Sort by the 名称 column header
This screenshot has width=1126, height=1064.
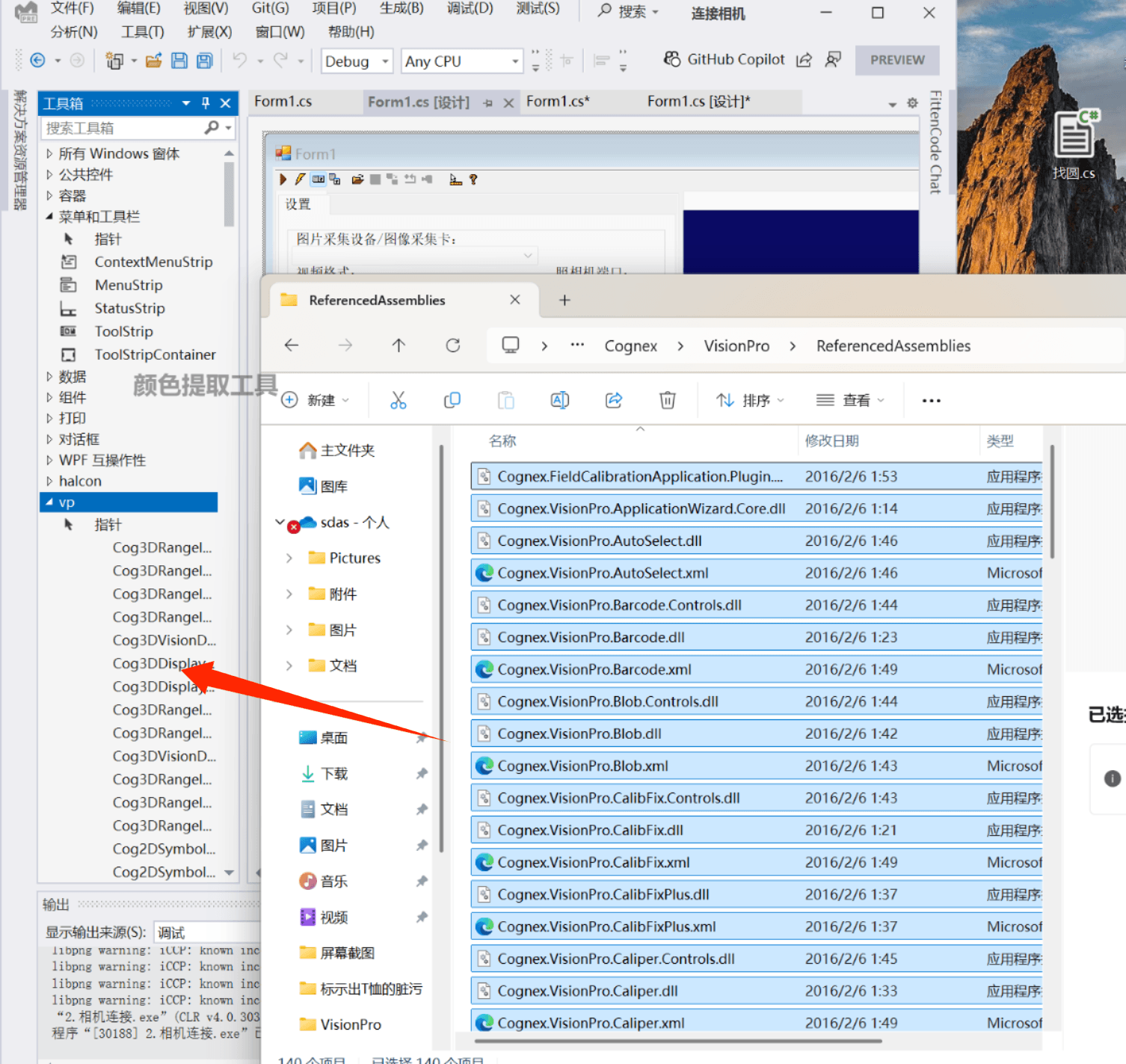(502, 440)
